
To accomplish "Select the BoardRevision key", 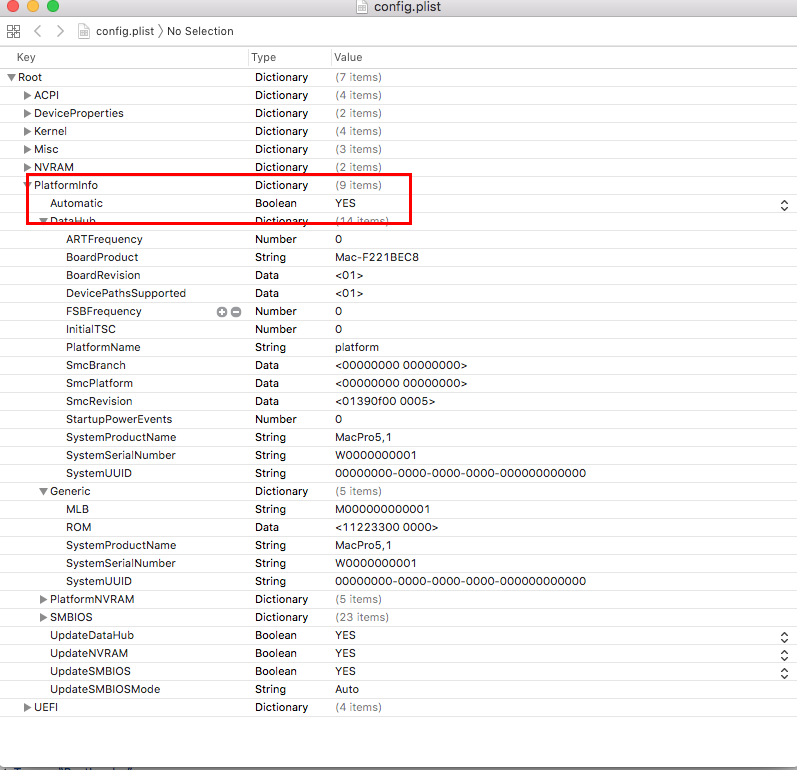I will pyautogui.click(x=103, y=275).
